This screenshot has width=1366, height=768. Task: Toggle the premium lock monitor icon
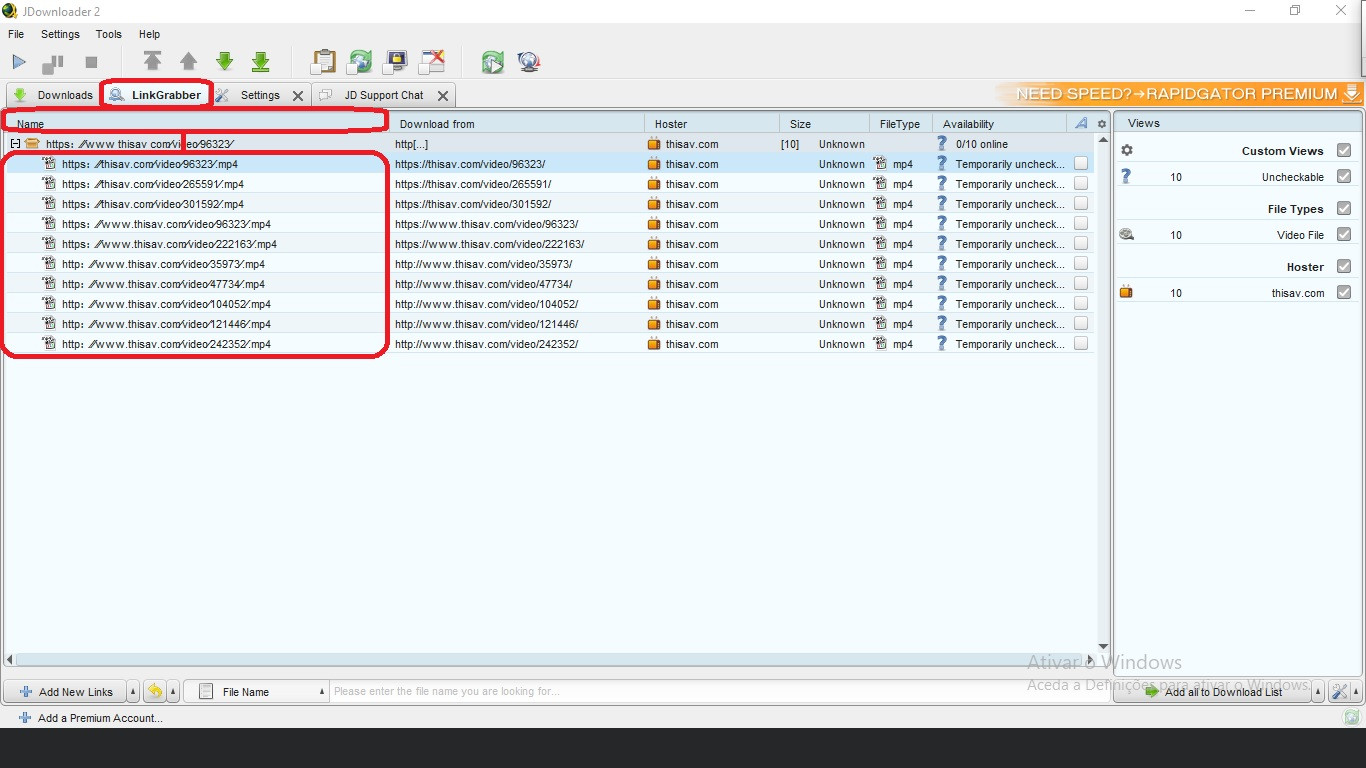pyautogui.click(x=396, y=62)
